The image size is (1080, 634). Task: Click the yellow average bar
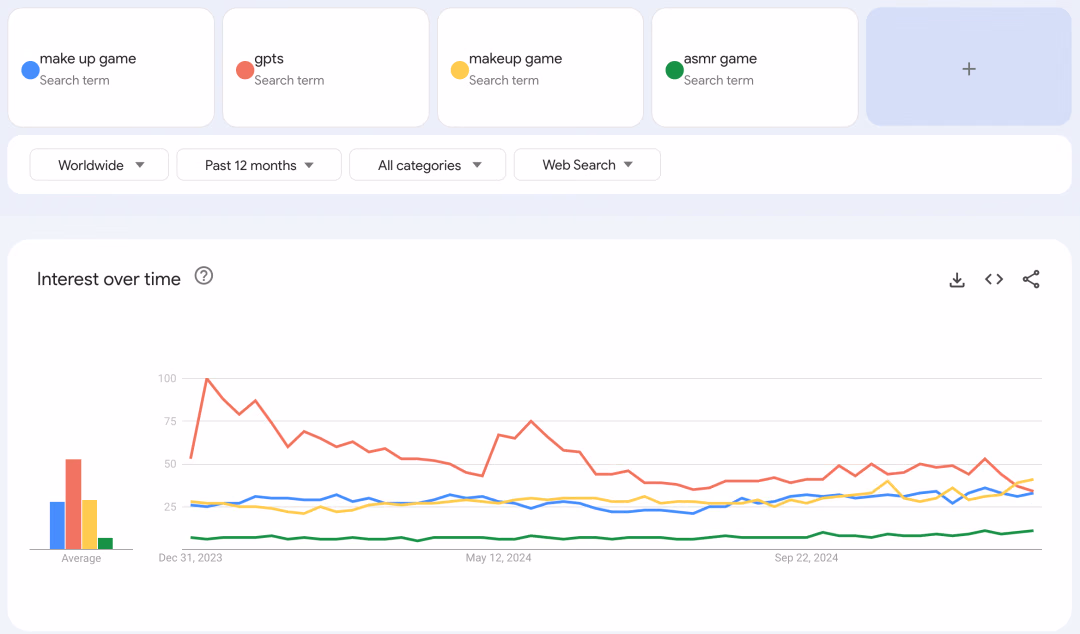click(x=90, y=524)
